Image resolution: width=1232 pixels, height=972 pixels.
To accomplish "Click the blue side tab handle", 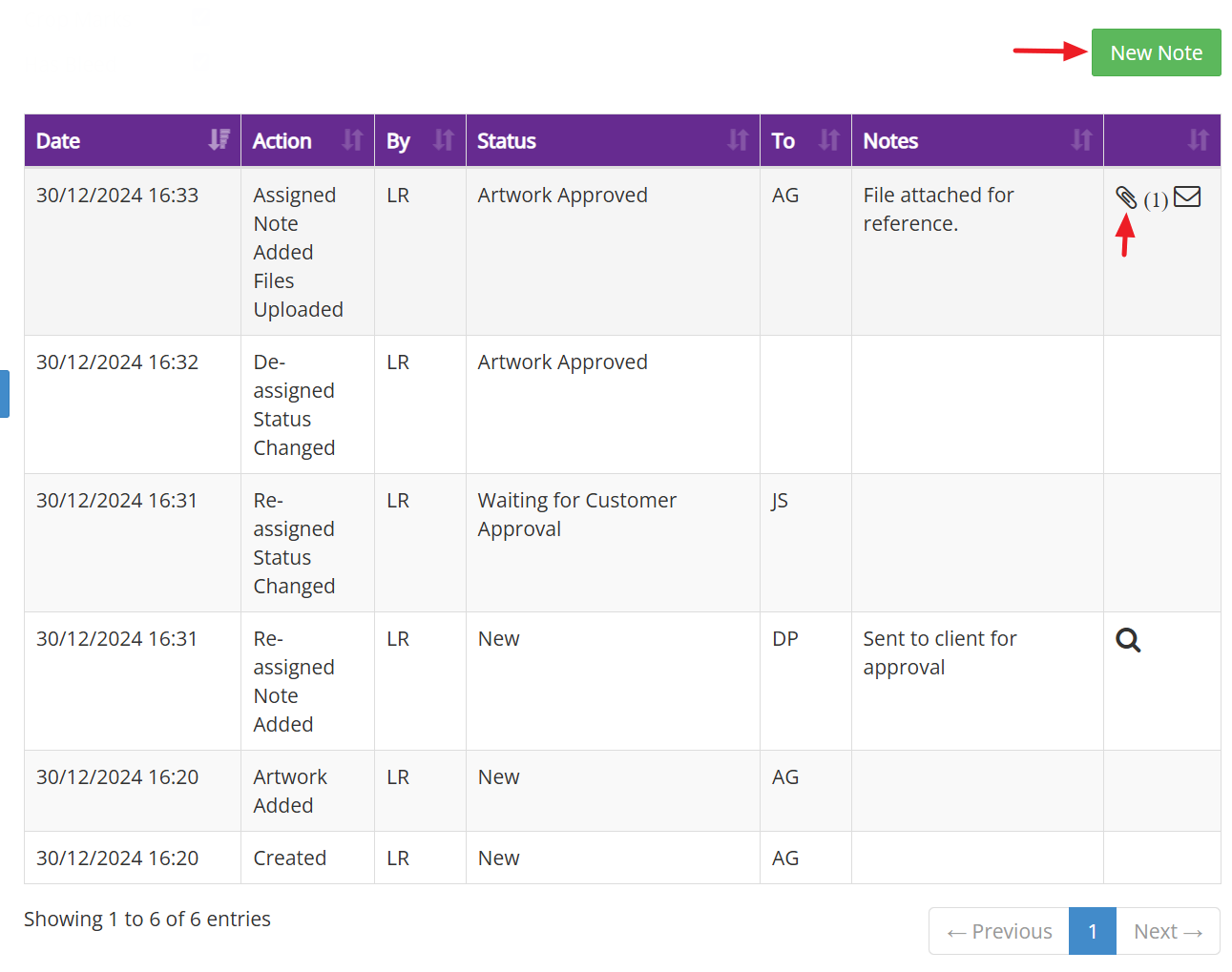I will [x=4, y=394].
